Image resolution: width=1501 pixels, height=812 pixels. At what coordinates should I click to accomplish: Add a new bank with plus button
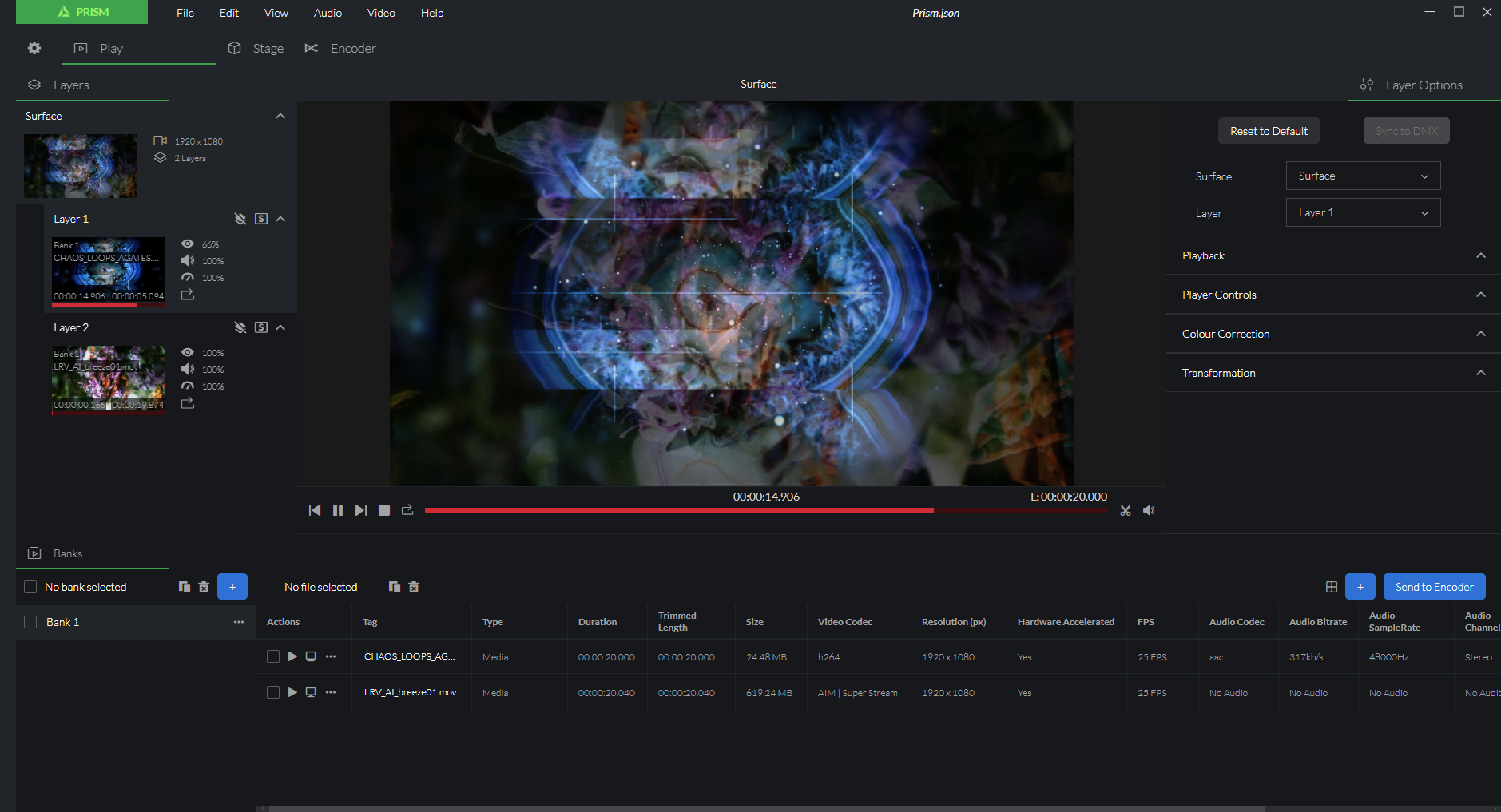(232, 587)
